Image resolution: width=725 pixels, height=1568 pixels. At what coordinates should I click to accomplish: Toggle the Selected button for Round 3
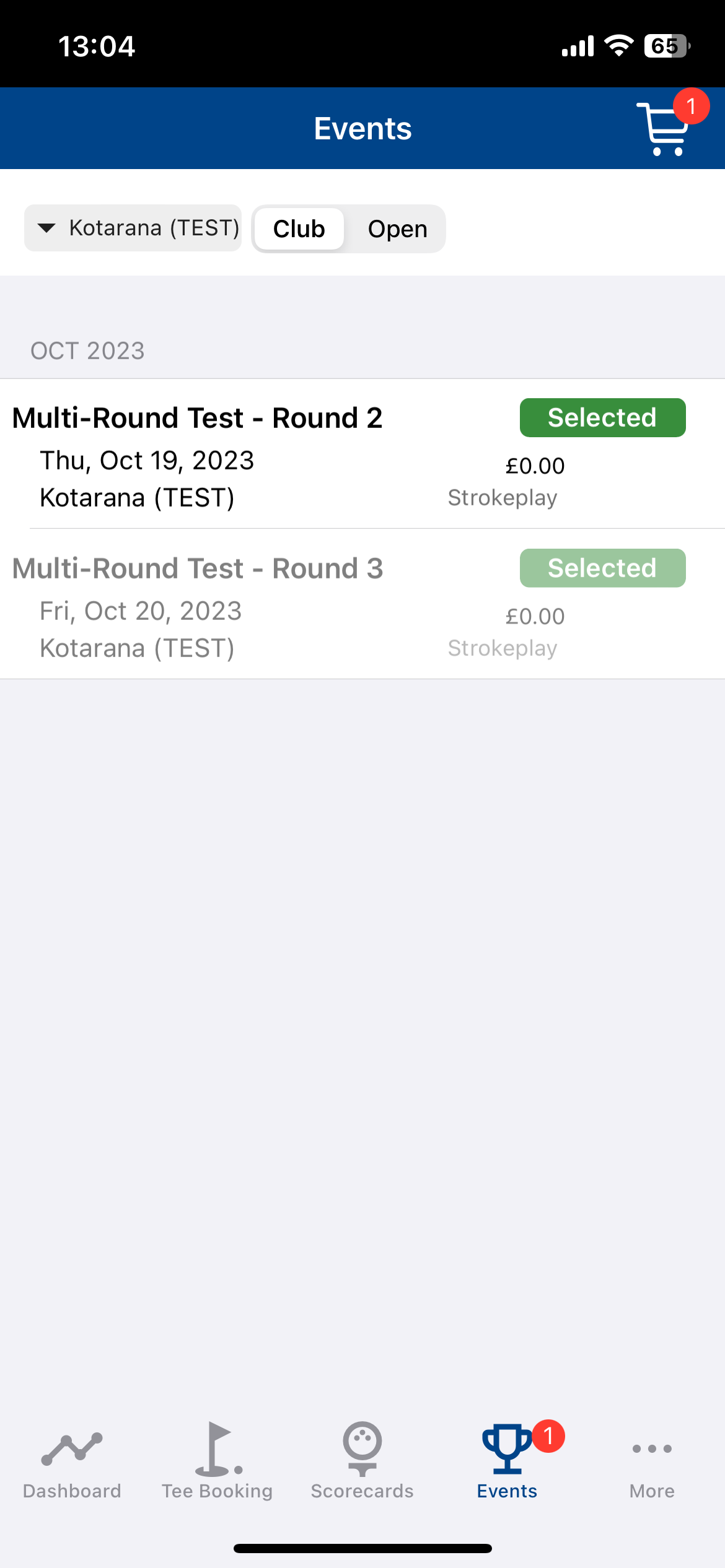[602, 568]
